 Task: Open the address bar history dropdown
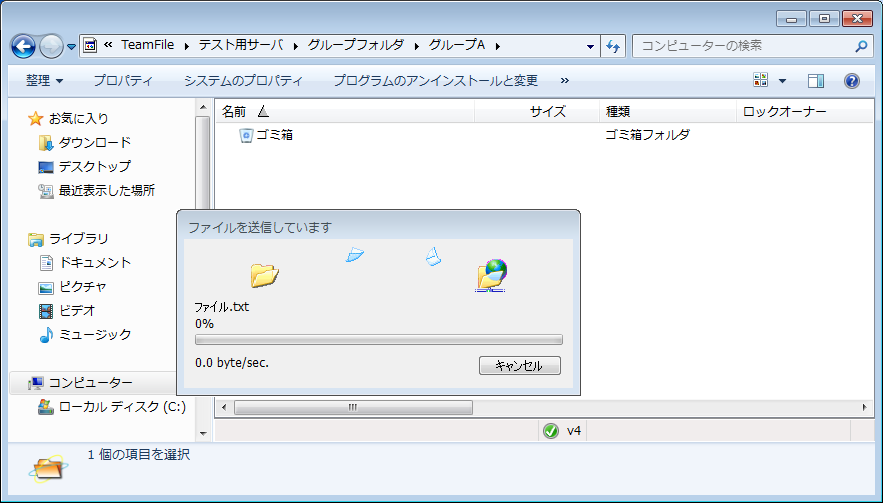click(589, 46)
